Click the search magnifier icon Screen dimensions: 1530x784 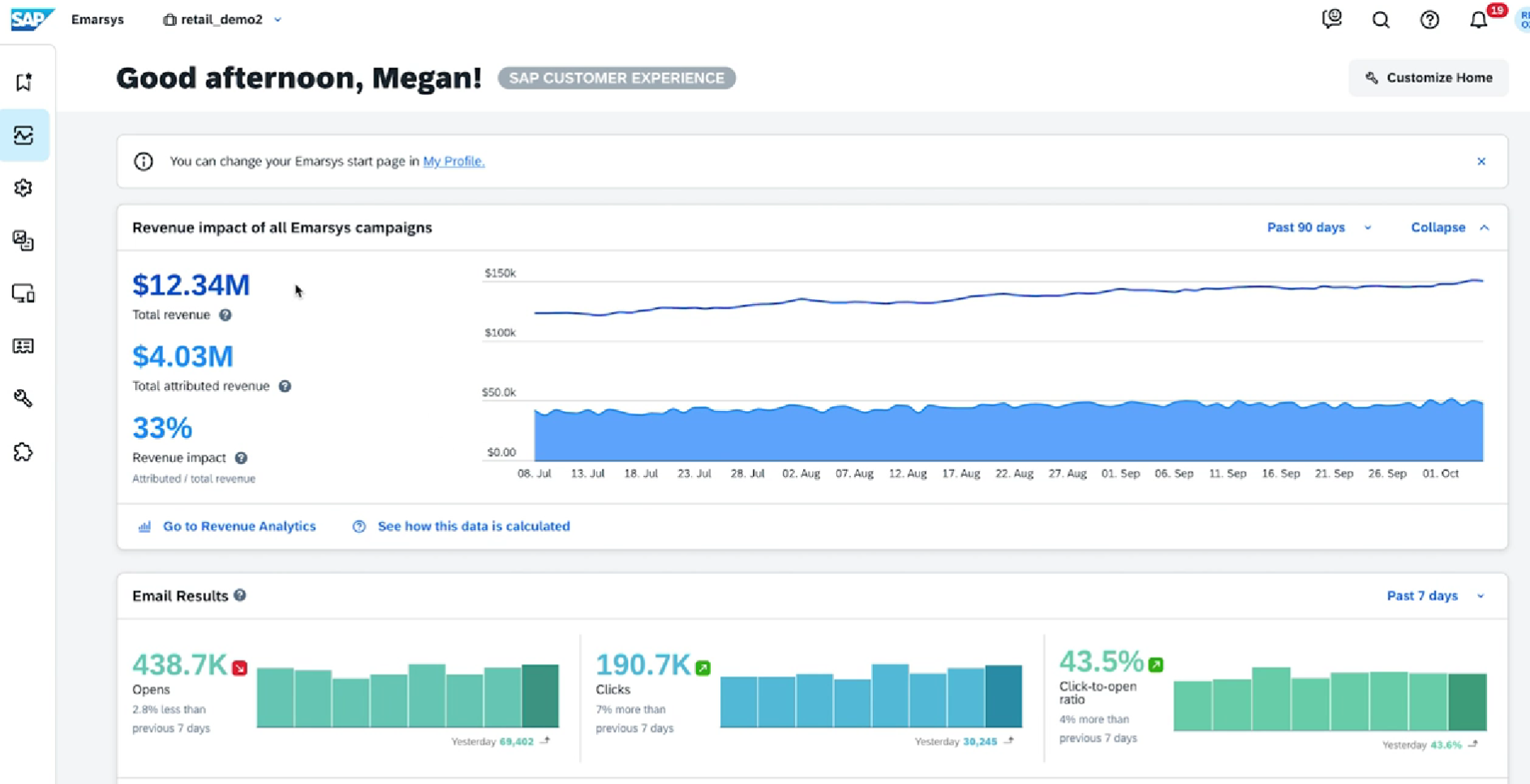coord(1381,19)
